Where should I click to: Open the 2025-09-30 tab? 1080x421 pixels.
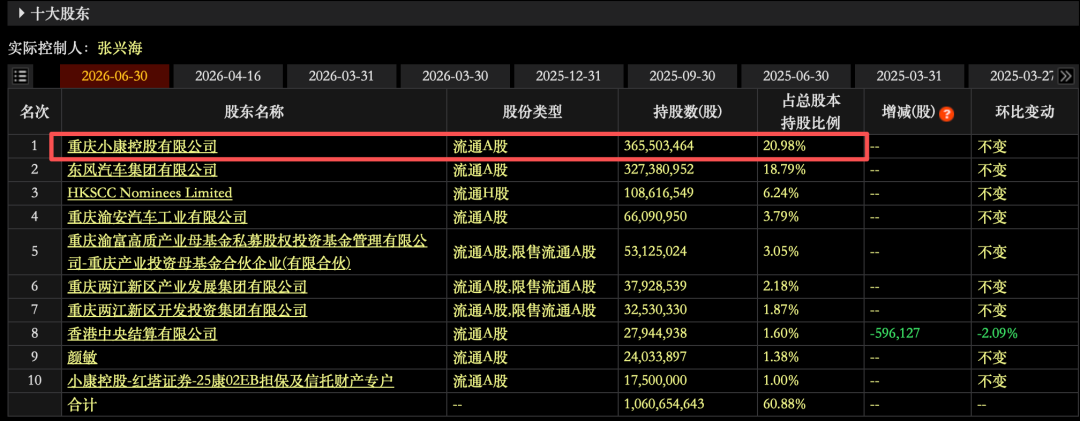tap(683, 76)
